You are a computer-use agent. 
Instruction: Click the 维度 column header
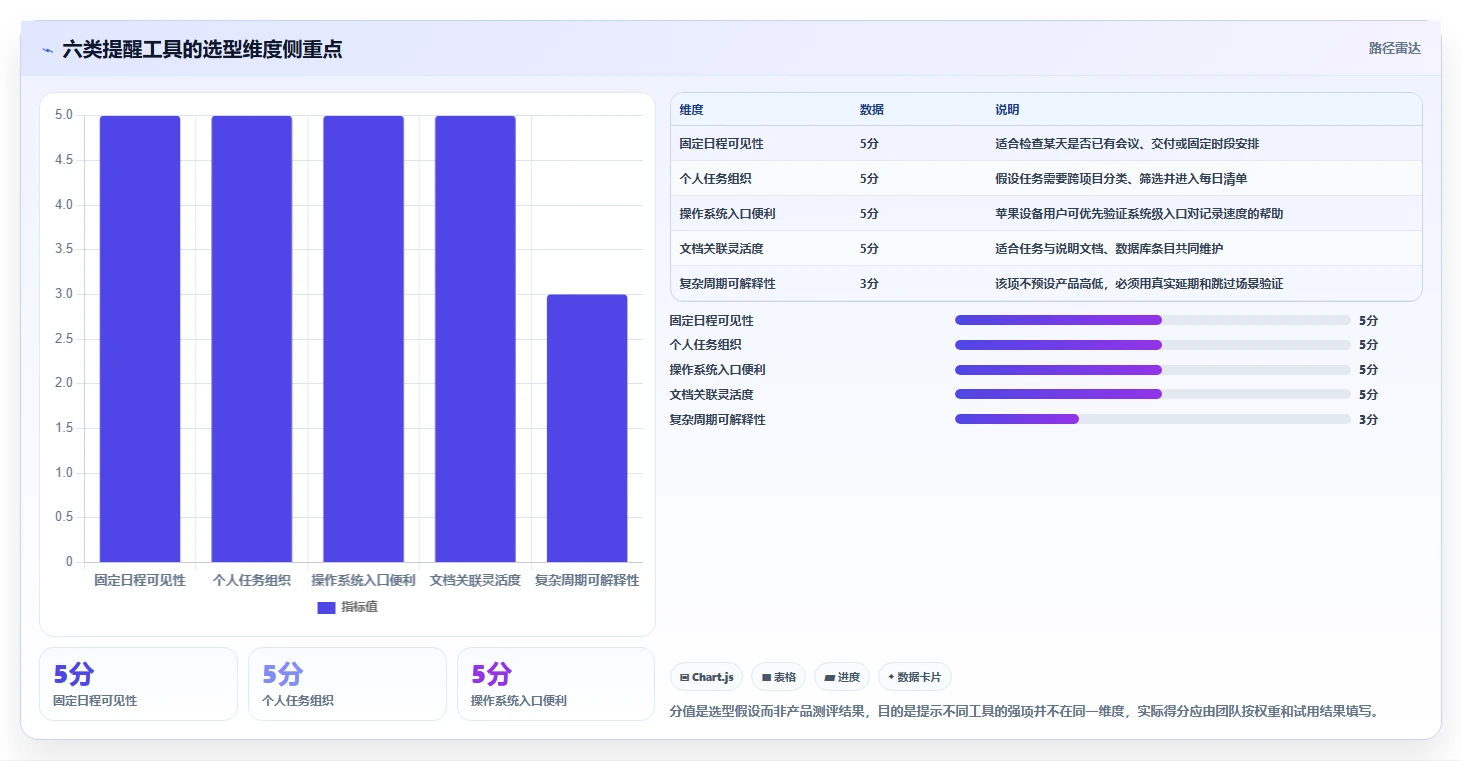tap(691, 110)
